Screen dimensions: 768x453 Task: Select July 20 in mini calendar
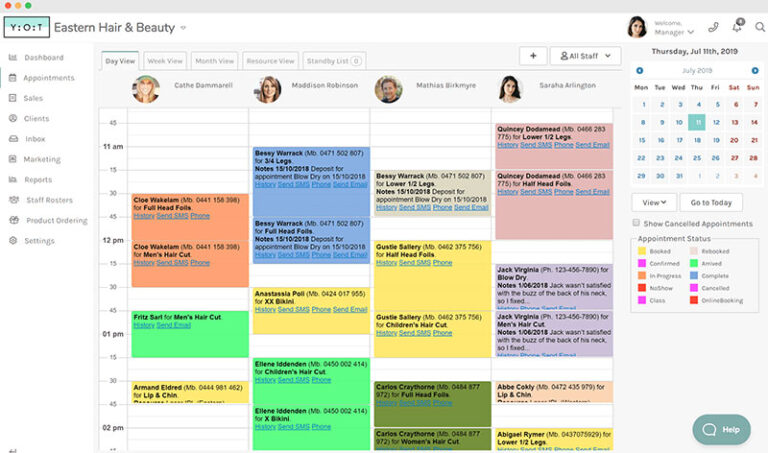pos(734,140)
